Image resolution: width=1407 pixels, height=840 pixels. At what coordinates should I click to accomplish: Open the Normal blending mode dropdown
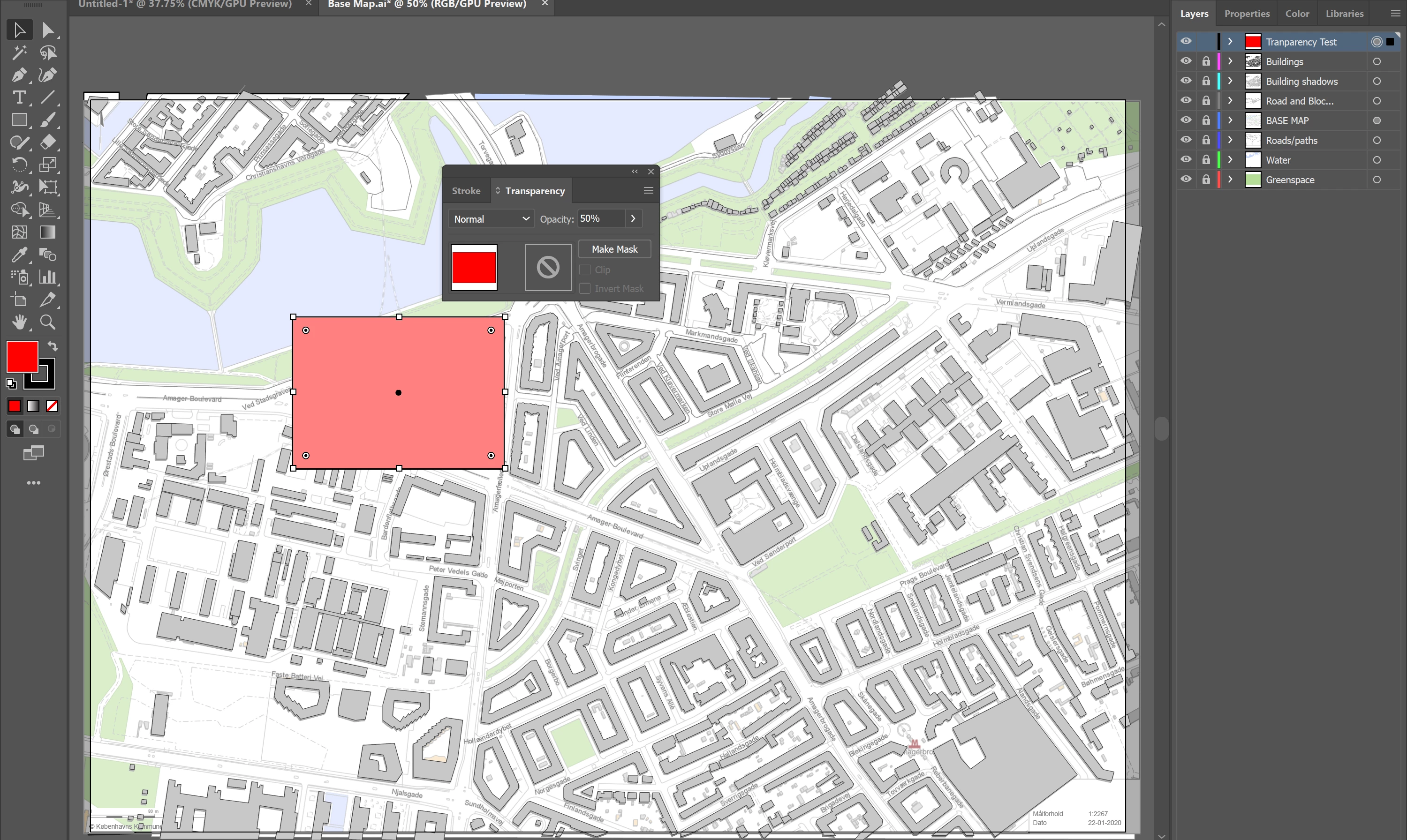point(491,219)
